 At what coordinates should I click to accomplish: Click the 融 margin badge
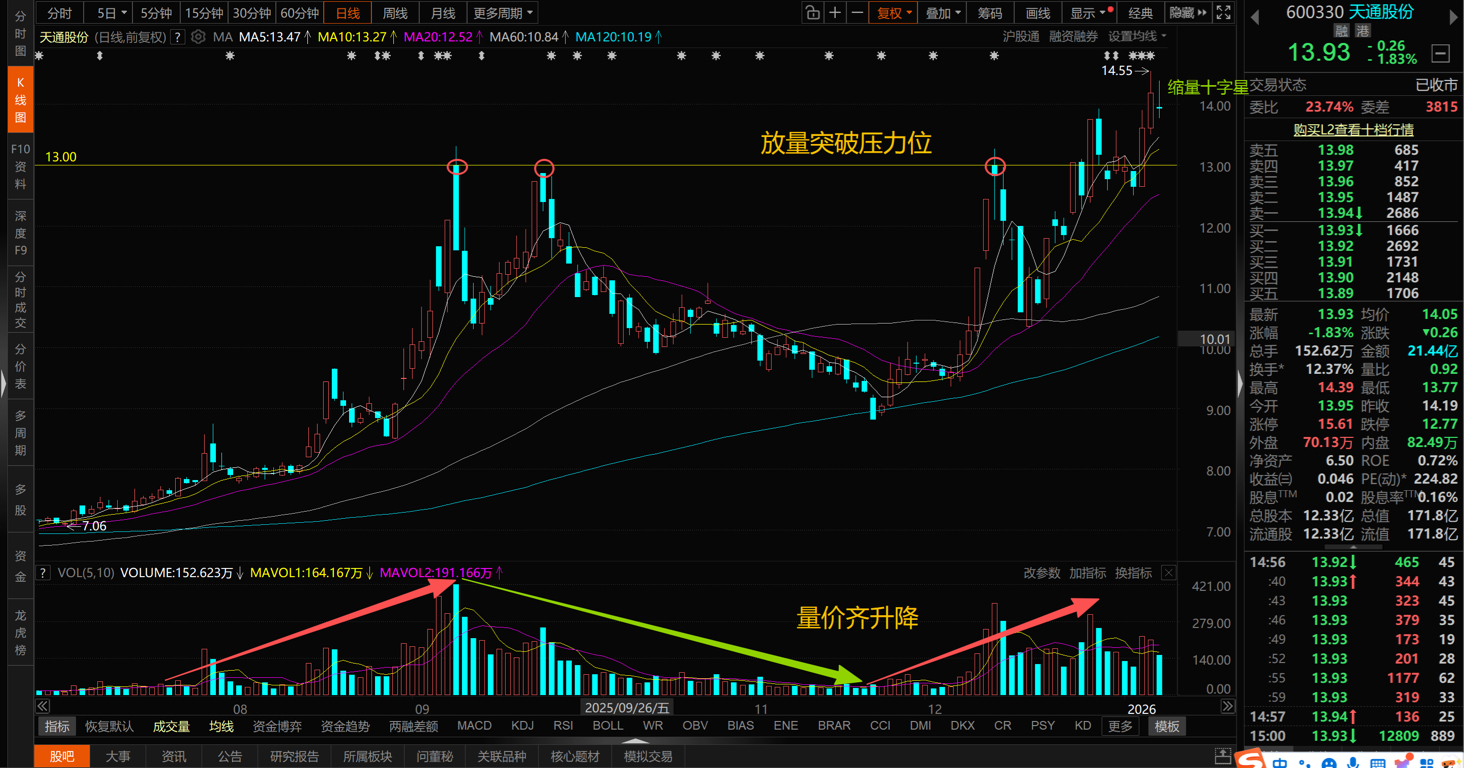(1341, 31)
